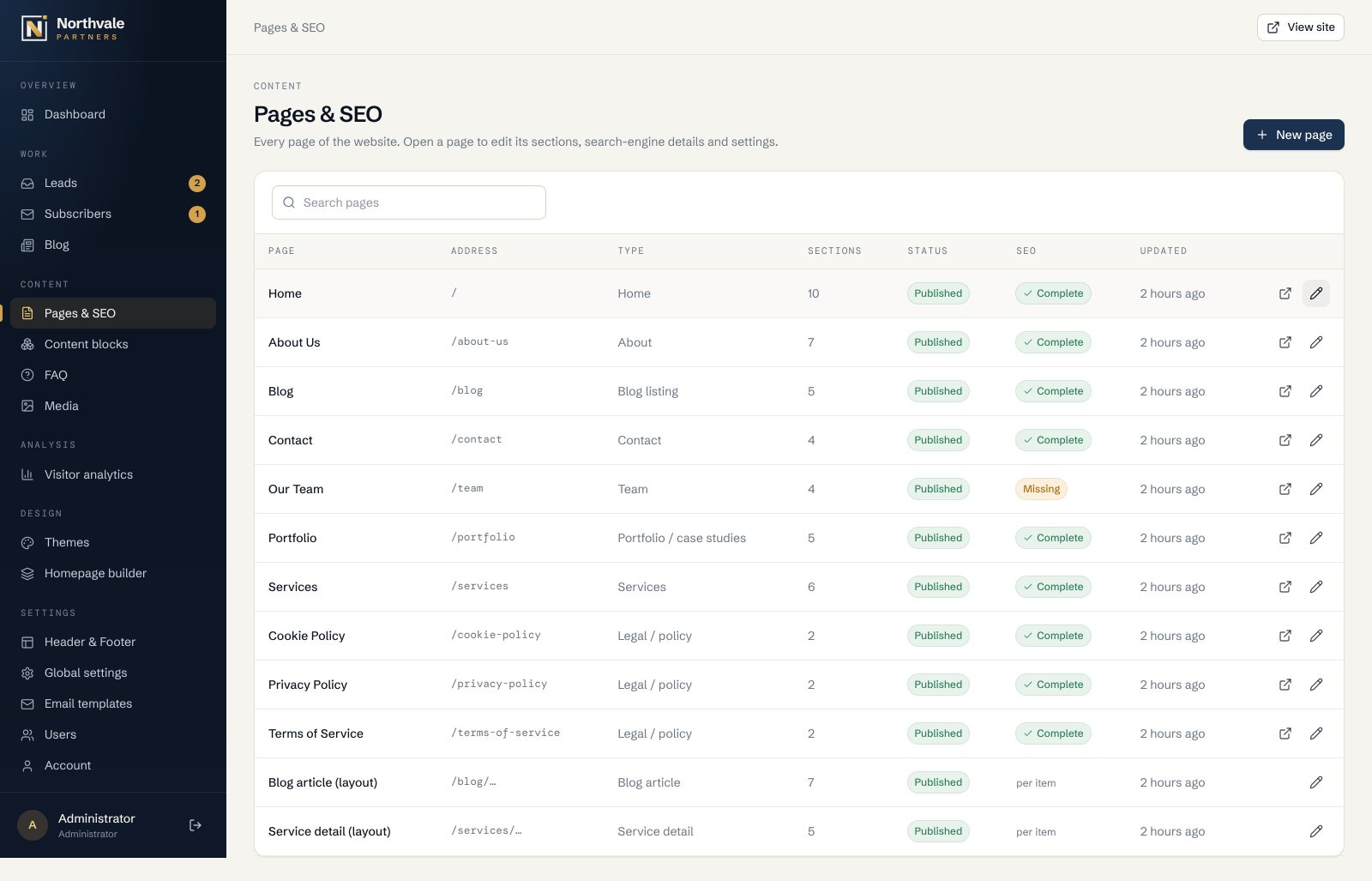Open external view icon for Portfolio row
The image size is (1372, 881).
[x=1285, y=538]
